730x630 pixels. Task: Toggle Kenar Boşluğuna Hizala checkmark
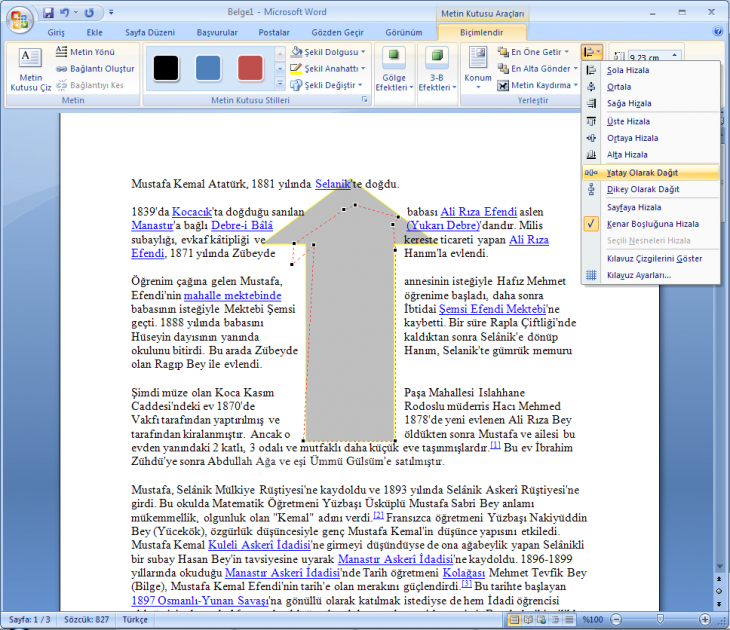click(652, 224)
